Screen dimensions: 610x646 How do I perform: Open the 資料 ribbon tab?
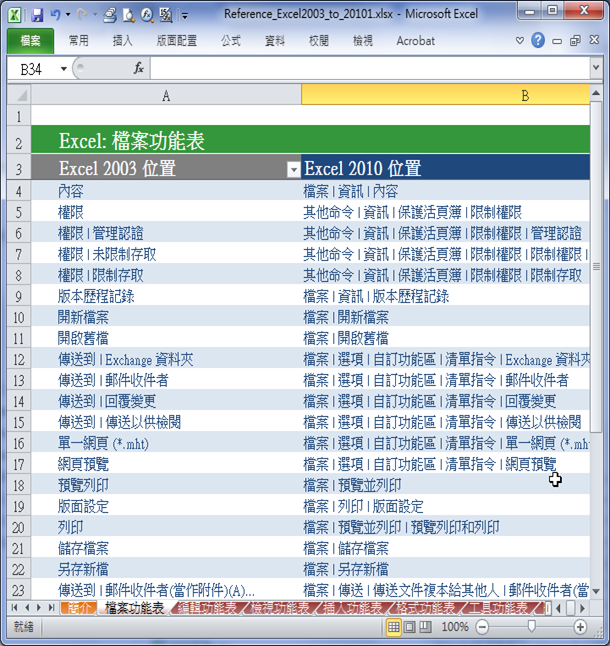(x=275, y=40)
